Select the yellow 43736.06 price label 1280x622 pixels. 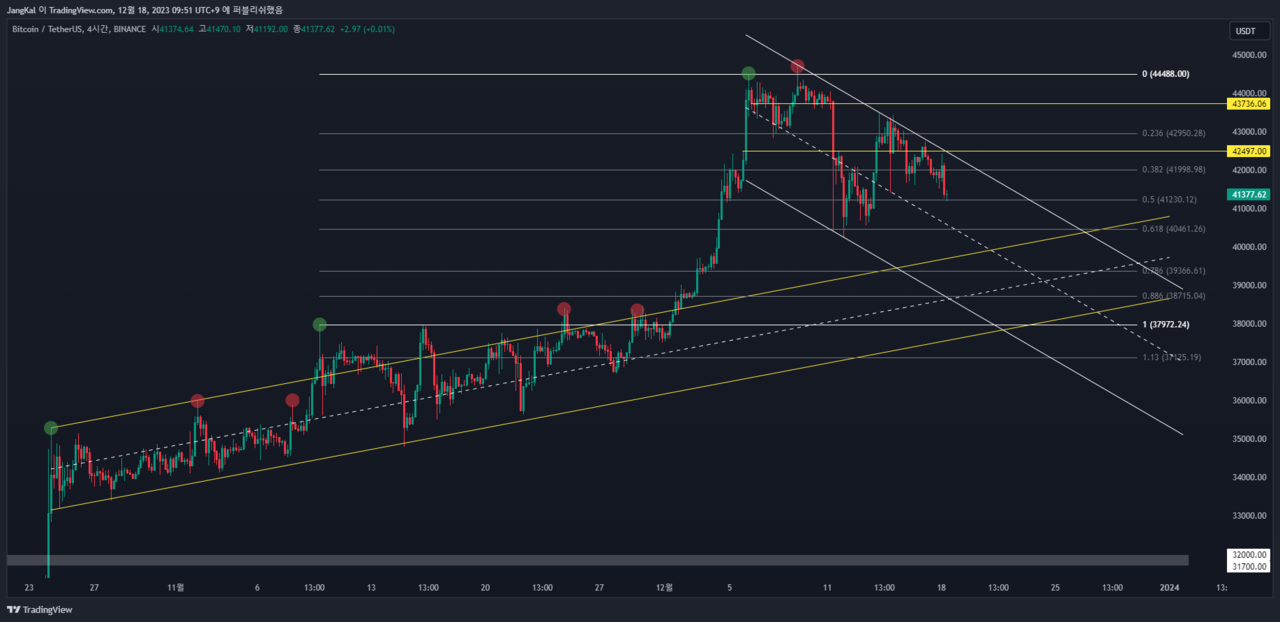(x=1249, y=104)
